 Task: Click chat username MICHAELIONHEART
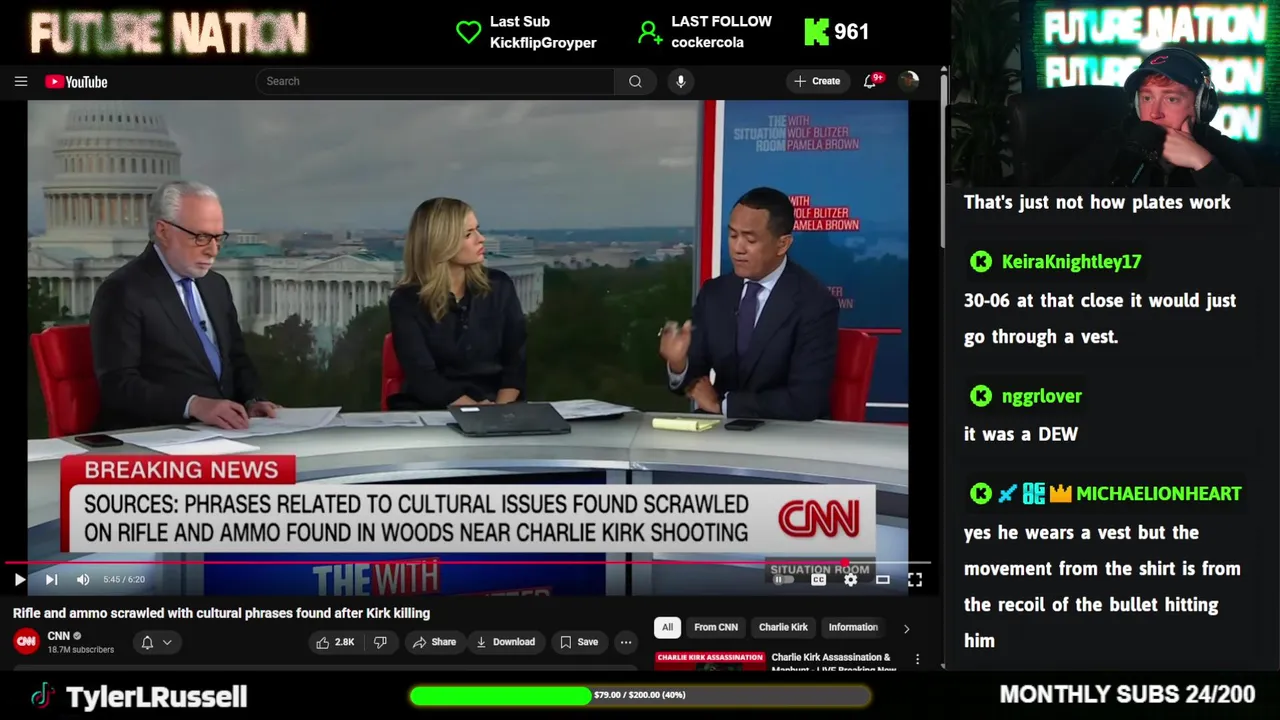pos(1158,493)
